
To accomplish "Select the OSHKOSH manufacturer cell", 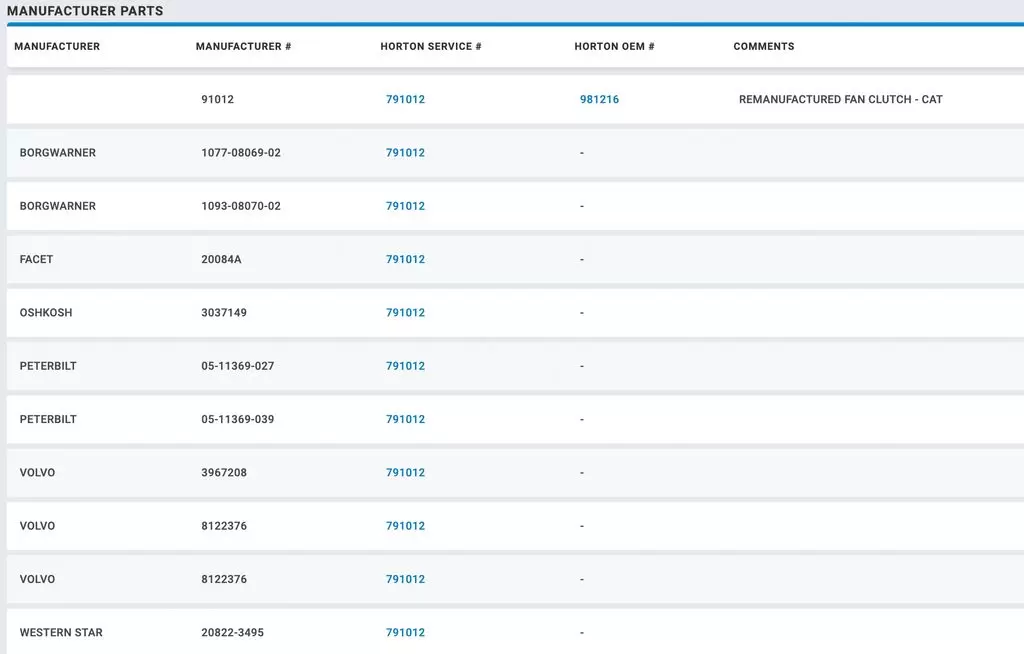I will point(46,313).
